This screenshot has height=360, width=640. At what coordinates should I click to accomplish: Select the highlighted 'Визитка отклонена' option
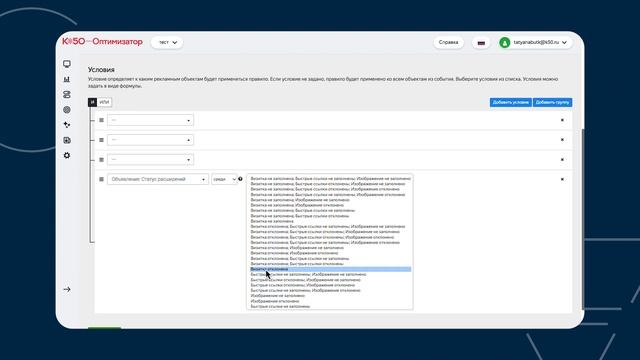[x=331, y=269]
